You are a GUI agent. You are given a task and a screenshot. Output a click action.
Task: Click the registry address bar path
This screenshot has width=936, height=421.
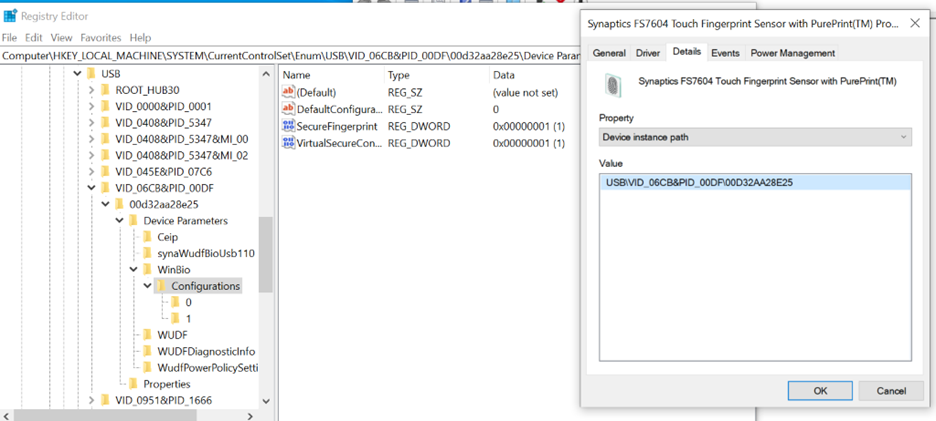click(x=290, y=56)
